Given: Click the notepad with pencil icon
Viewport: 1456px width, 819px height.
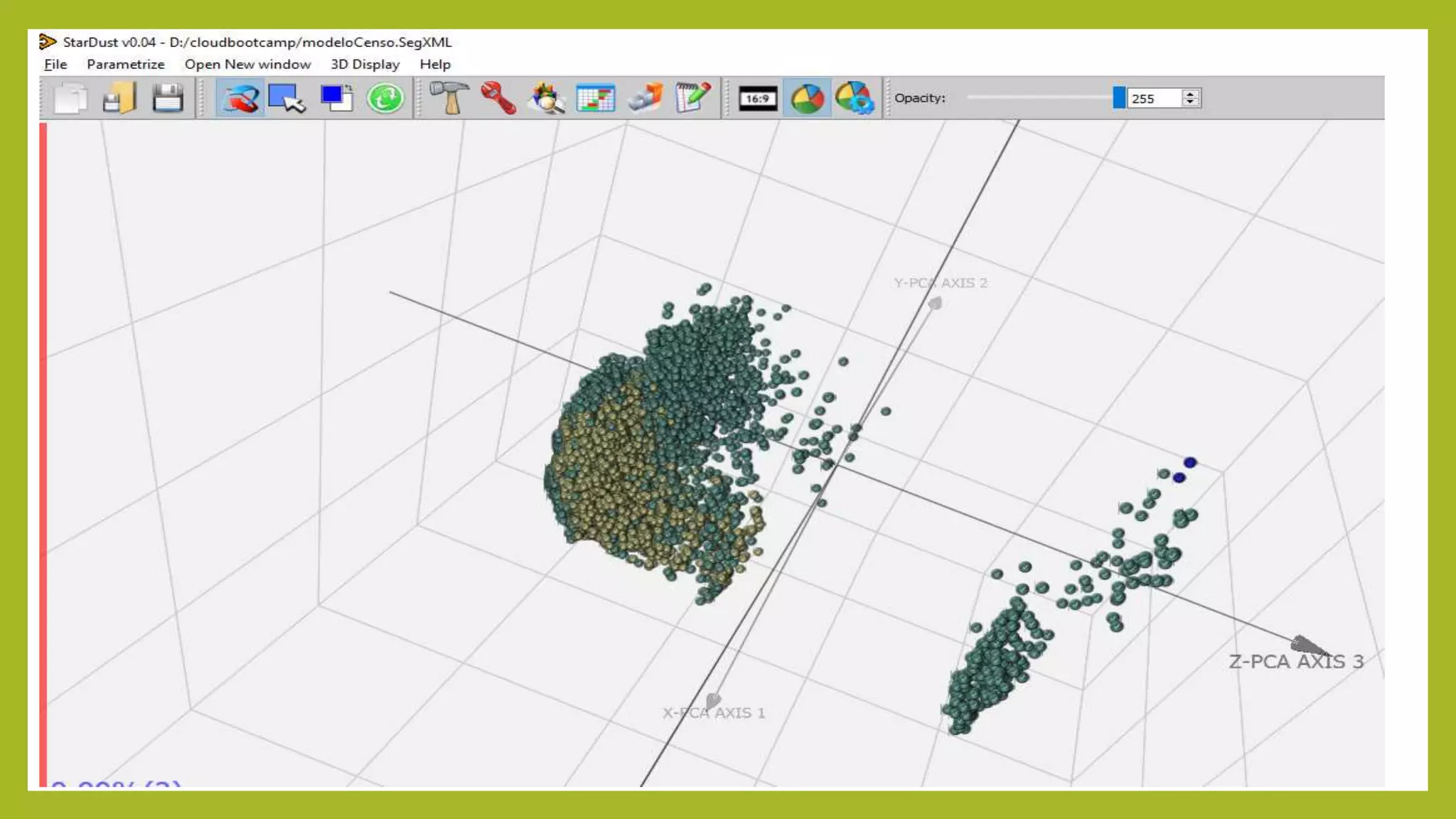Looking at the screenshot, I should pyautogui.click(x=692, y=98).
